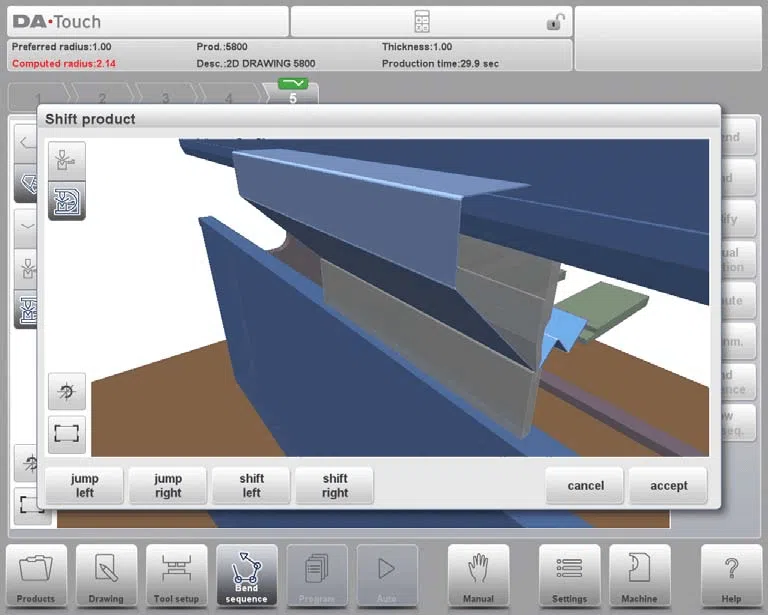Select bend step 2 tab
The image size is (768, 615).
(x=102, y=97)
